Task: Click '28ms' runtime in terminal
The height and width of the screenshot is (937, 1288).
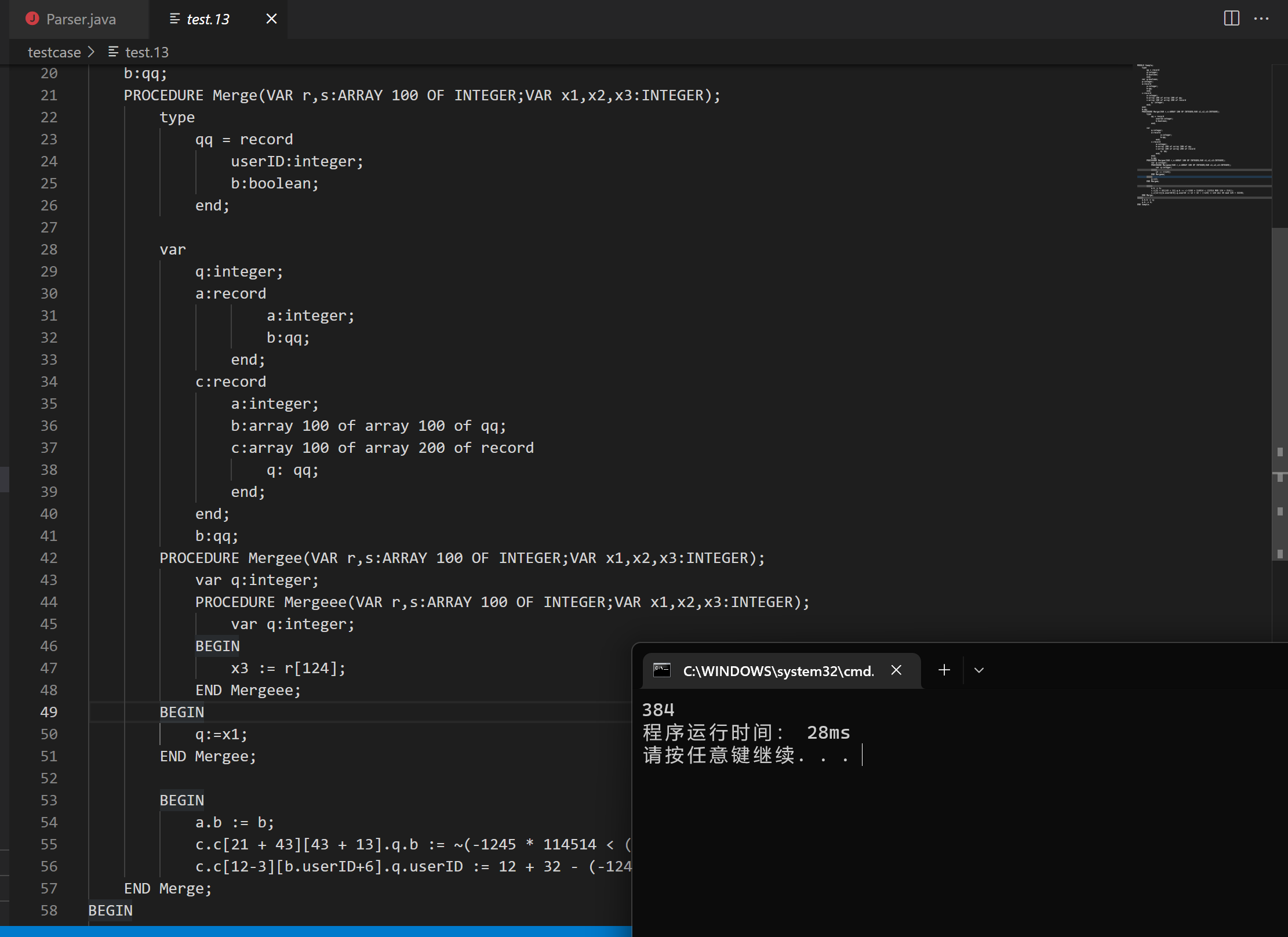Action: pyautogui.click(x=829, y=732)
